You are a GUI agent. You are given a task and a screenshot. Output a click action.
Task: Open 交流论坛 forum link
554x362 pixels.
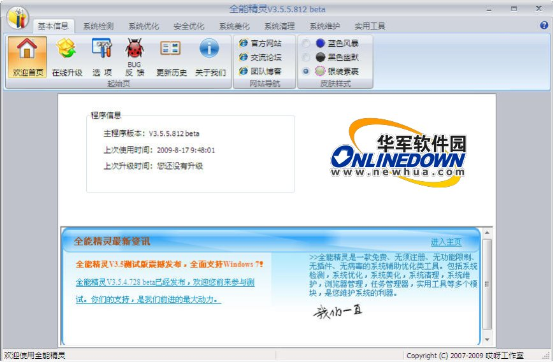coord(260,57)
